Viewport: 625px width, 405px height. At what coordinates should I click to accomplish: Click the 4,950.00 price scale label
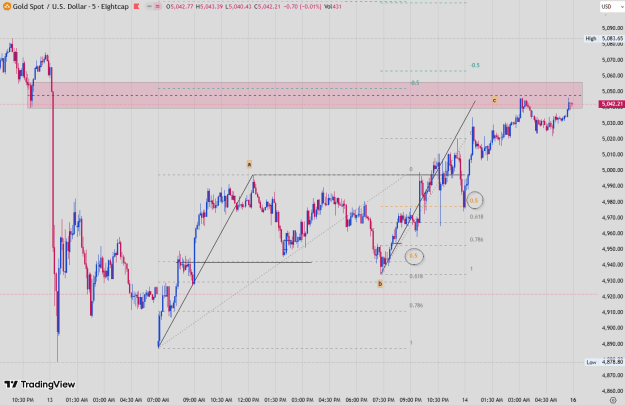click(612, 249)
